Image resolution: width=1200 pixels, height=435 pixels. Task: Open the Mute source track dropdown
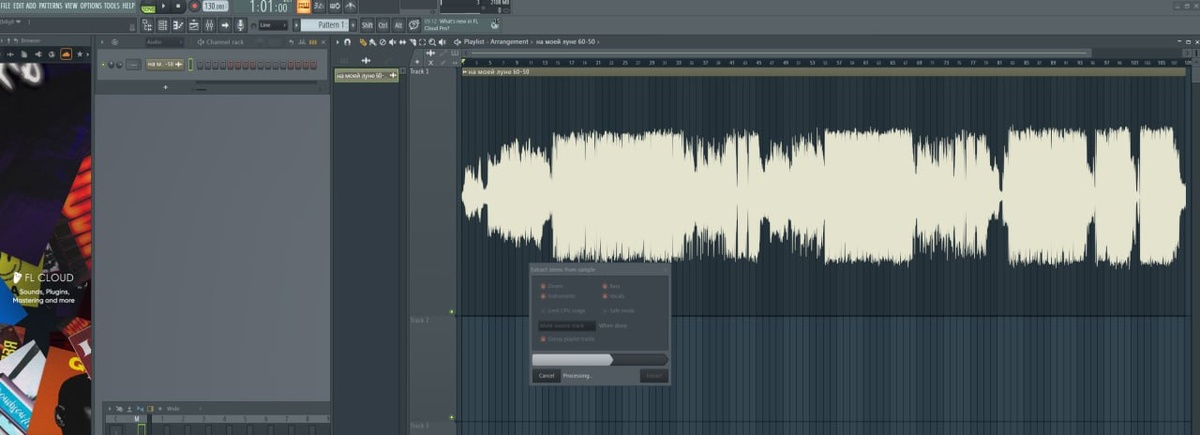[x=567, y=326]
